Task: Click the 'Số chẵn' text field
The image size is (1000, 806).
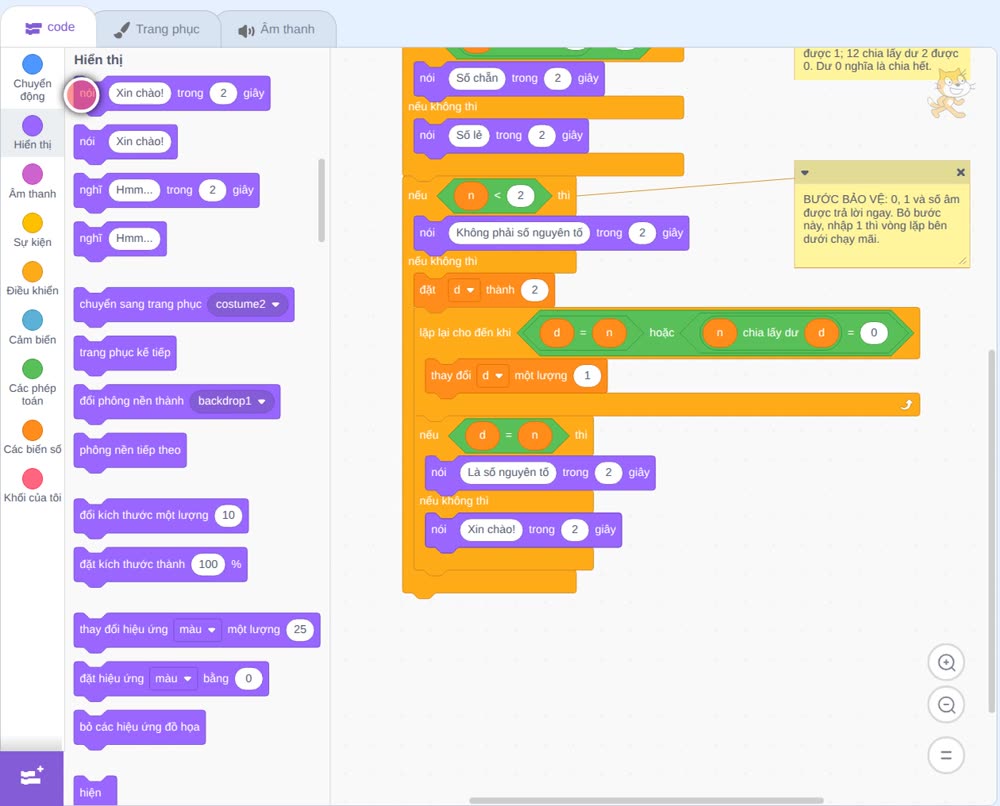Action: 476,78
